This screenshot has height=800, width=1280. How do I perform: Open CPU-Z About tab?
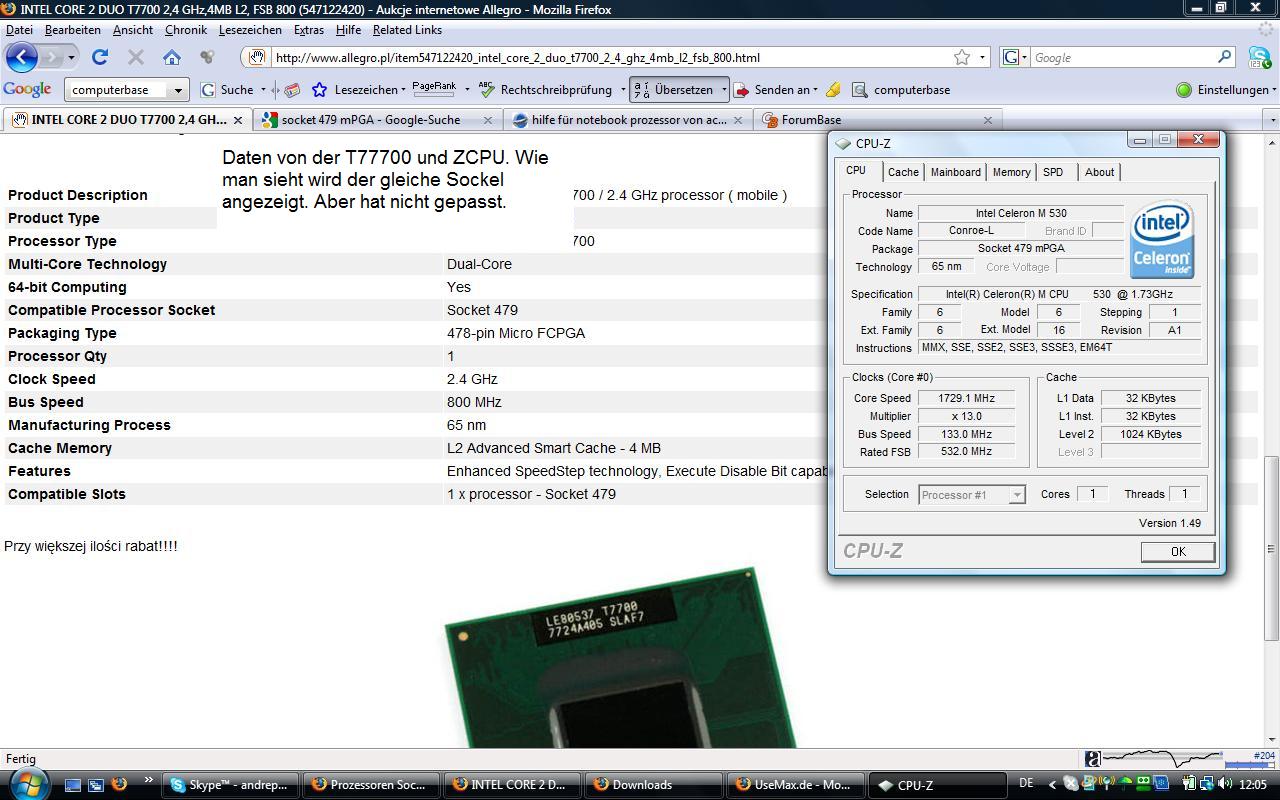point(1099,172)
